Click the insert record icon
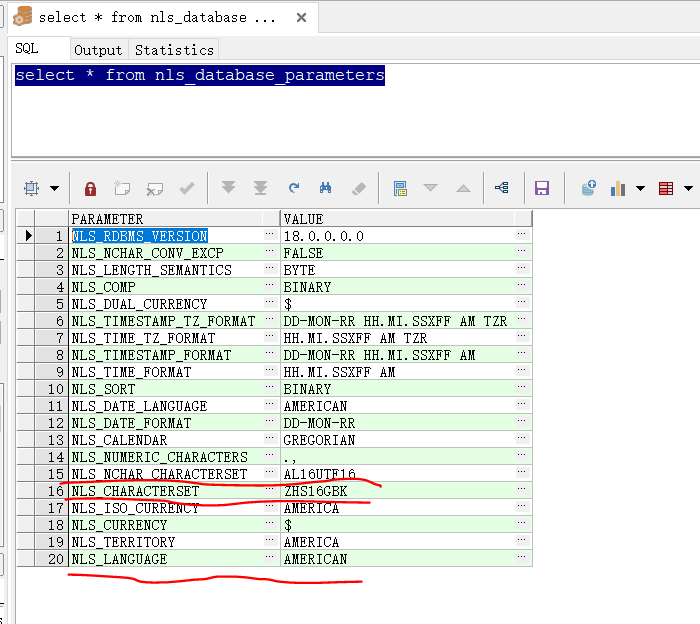 pyautogui.click(x=122, y=188)
